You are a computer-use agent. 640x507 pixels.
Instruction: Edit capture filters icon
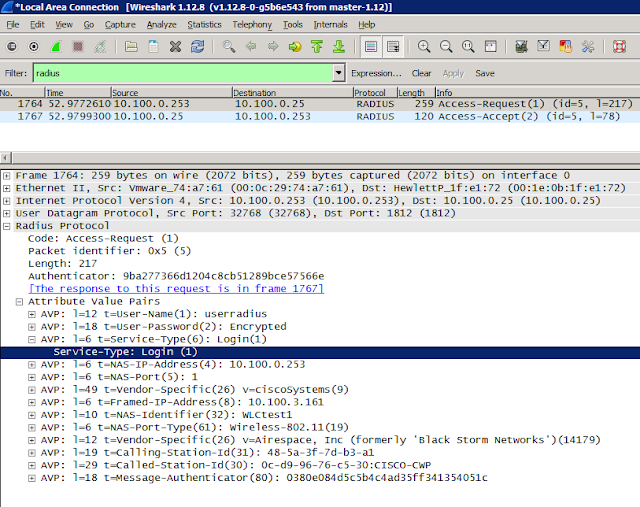click(521, 47)
